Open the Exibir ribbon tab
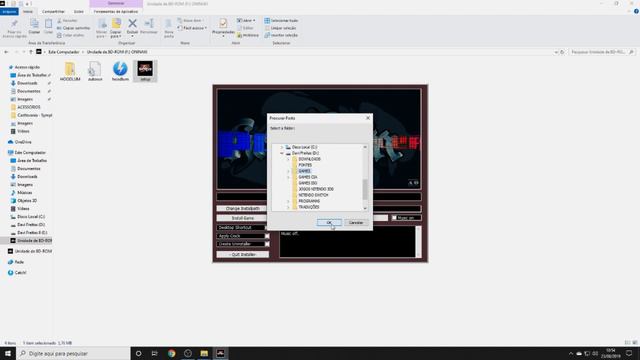This screenshot has width=640, height=360. 79,11
